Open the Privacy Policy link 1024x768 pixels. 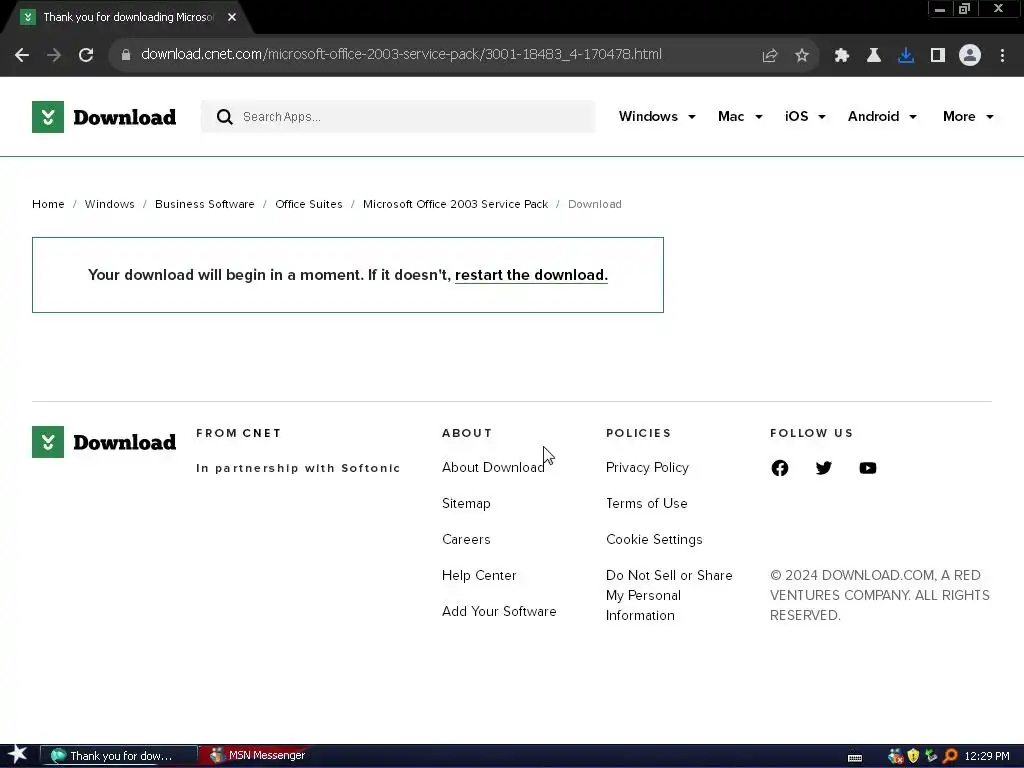pyautogui.click(x=647, y=468)
